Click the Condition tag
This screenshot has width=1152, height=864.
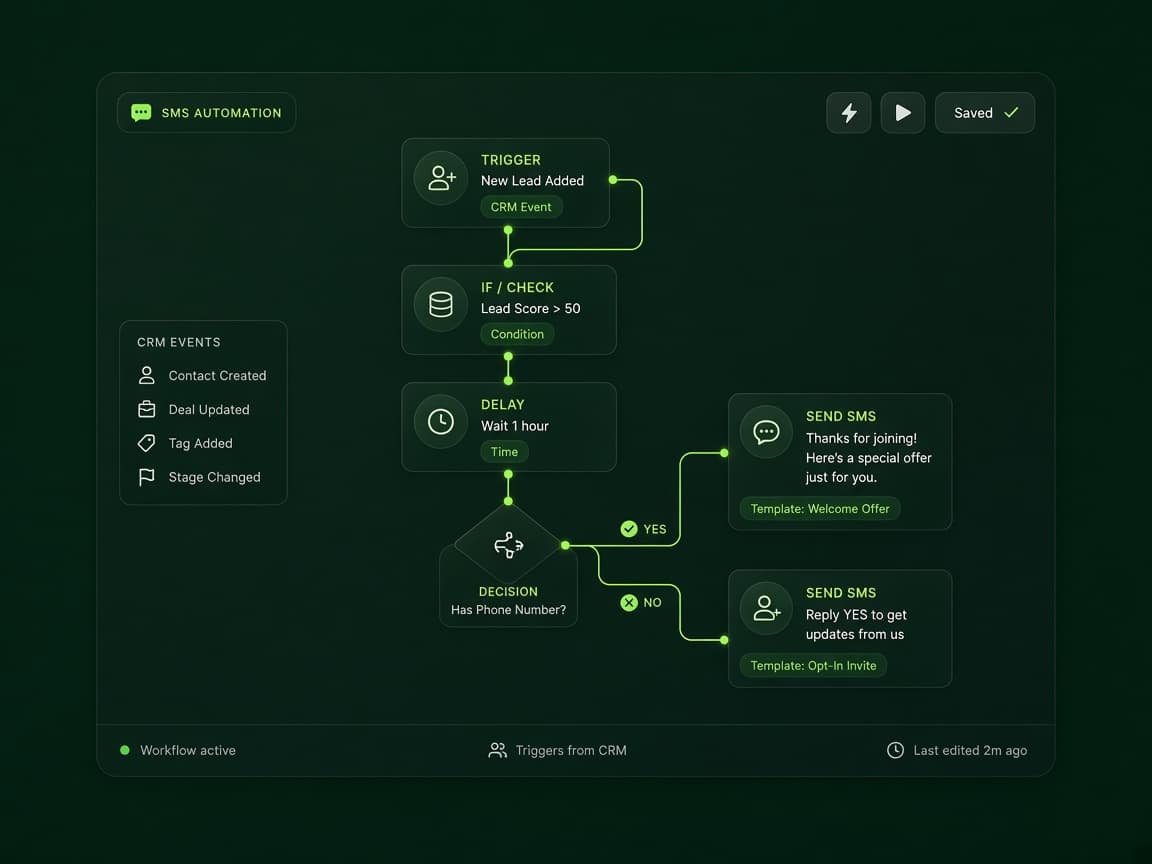coord(517,334)
